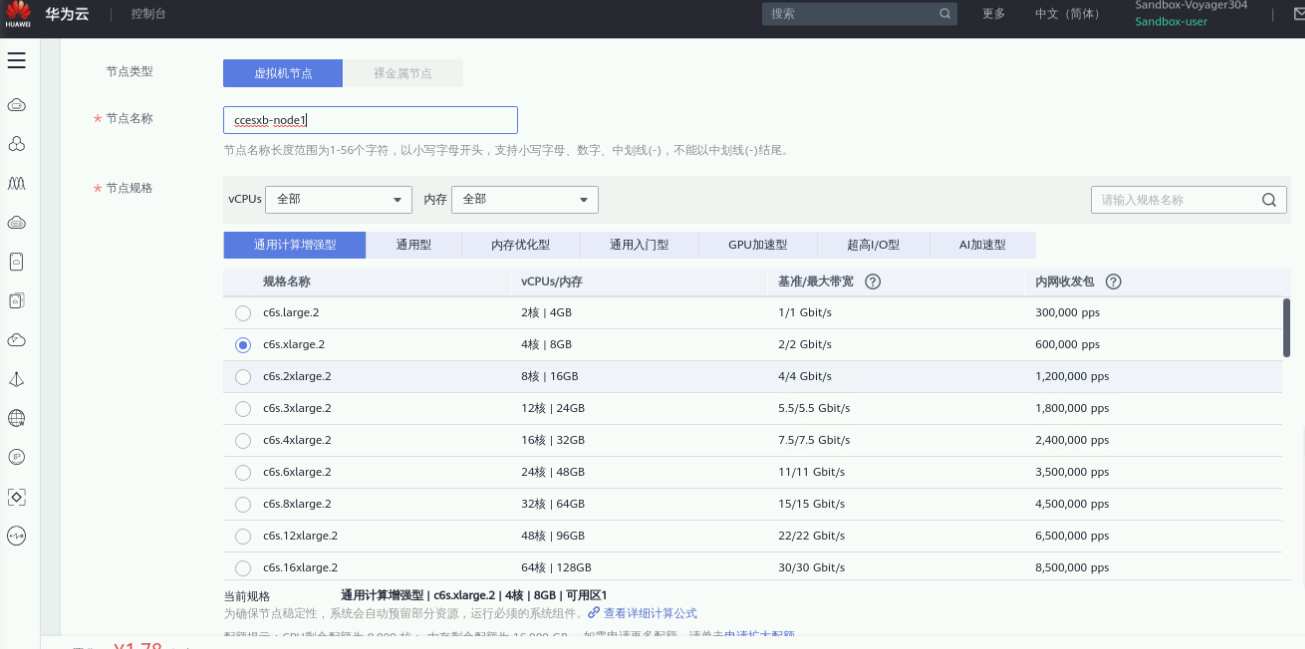Open the 中文（简体）language selector
1305x649 pixels.
[1067, 15]
